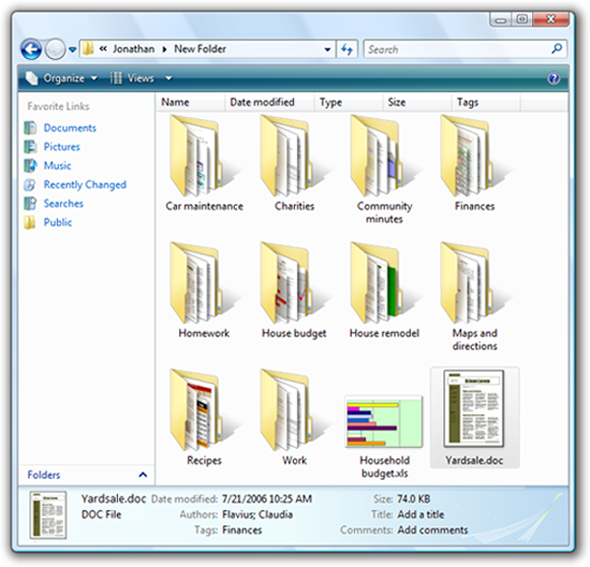
Task: Click the Pictures sidebar icon
Action: [30, 147]
